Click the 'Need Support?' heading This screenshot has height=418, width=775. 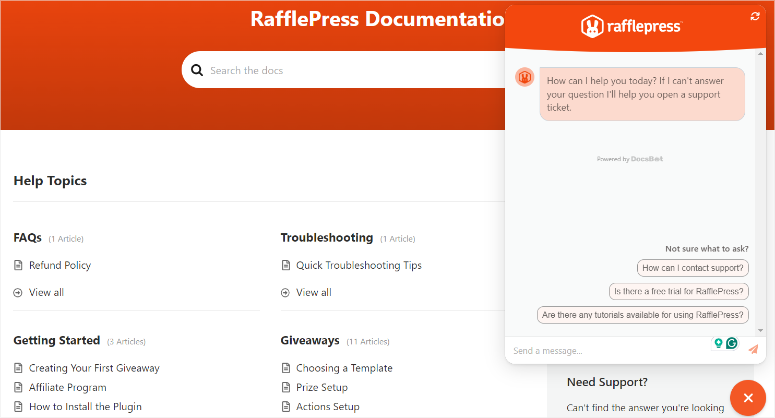coord(607,382)
